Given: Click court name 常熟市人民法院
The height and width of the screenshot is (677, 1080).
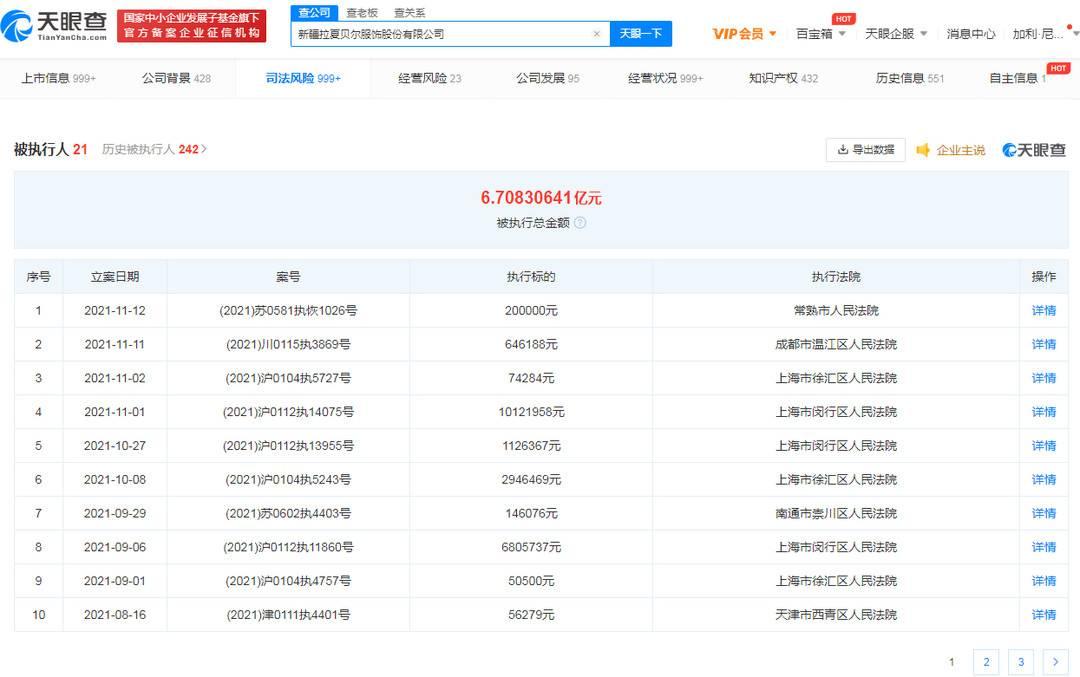Looking at the screenshot, I should point(836,311).
